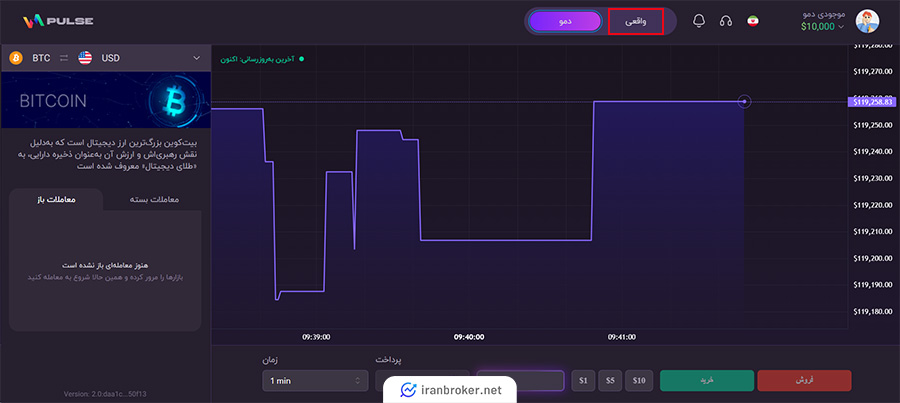
Task: Open the $10,000 demo balance dropdown
Action: 821,27
